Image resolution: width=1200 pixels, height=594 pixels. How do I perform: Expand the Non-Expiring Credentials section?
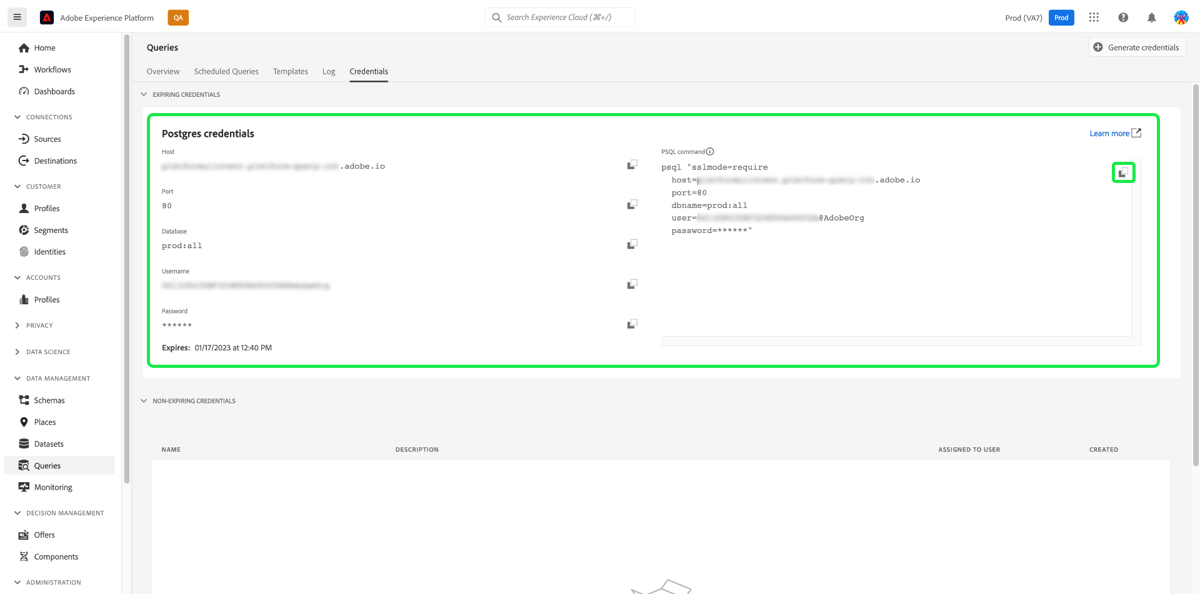[x=143, y=400]
